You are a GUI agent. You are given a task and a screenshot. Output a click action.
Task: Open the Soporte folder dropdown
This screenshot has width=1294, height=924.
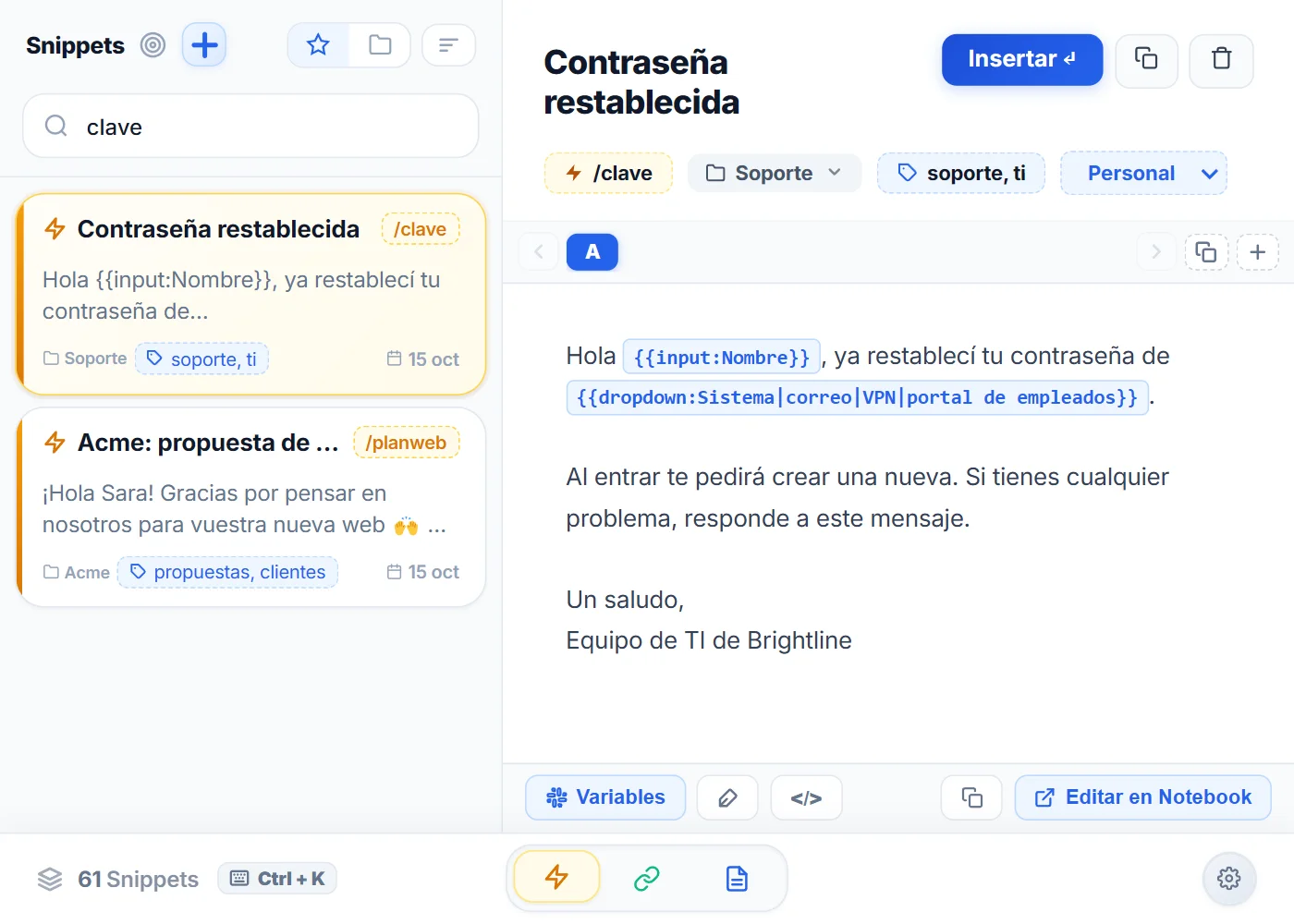[775, 173]
